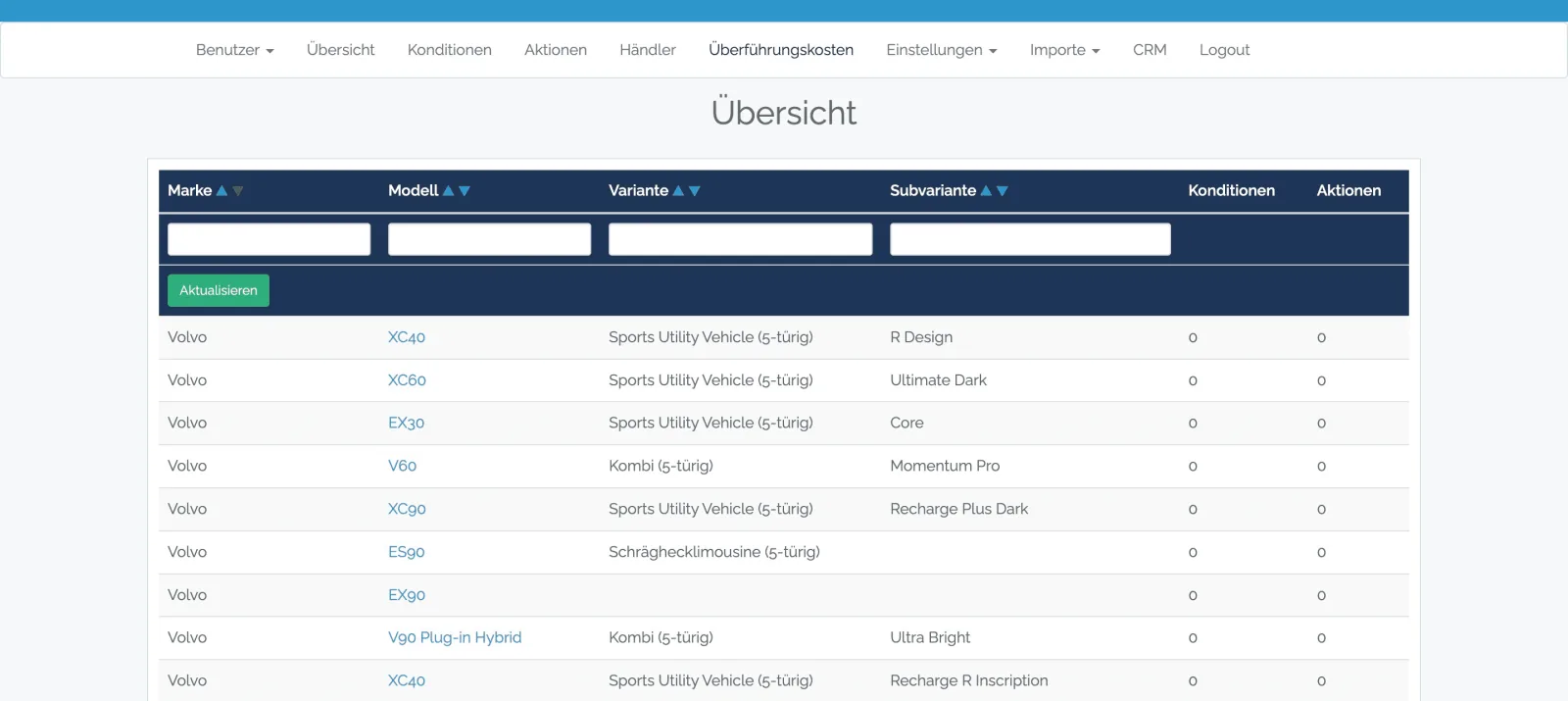The width and height of the screenshot is (1568, 701).
Task: Select the 'Ultimate Dark' subvariant cell
Action: (938, 380)
